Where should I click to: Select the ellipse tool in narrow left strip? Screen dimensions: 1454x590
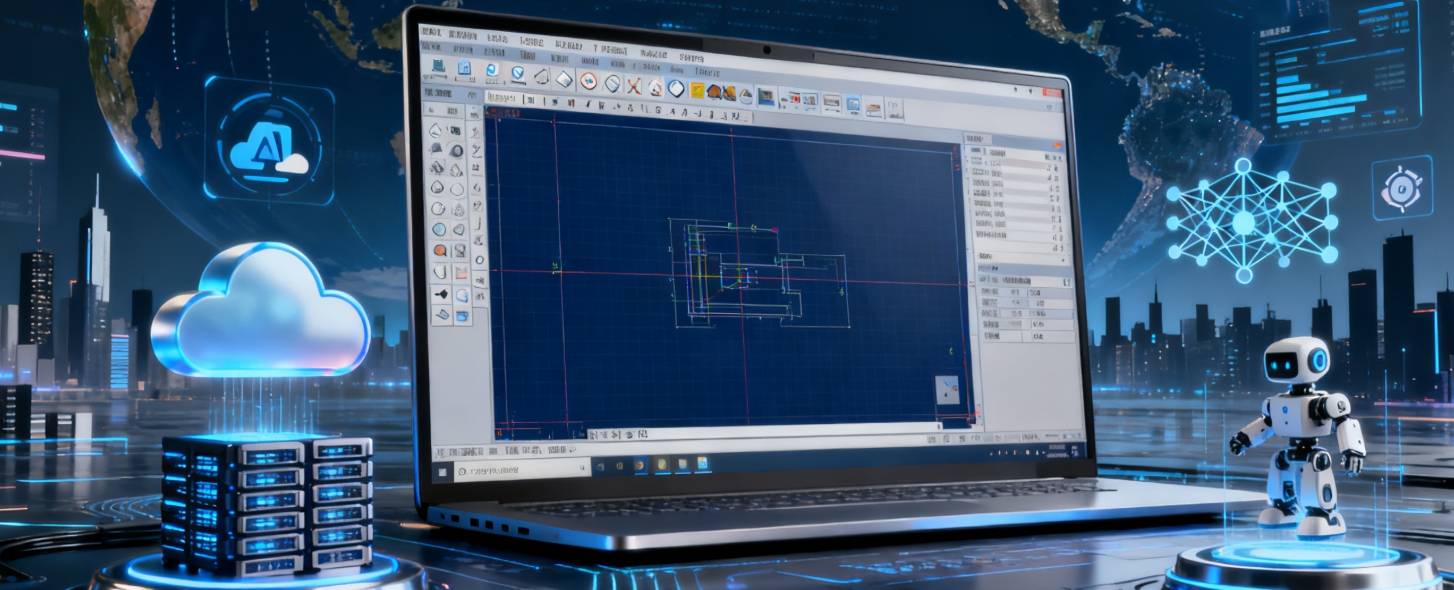[x=479, y=260]
